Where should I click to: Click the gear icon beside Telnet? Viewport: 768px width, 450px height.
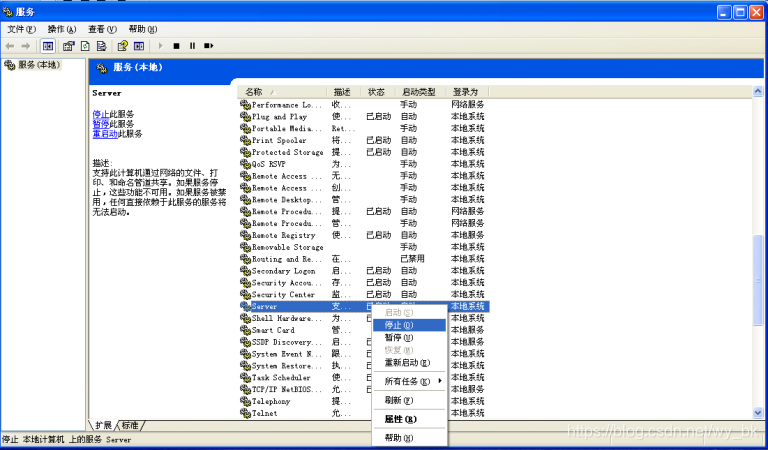[245, 413]
